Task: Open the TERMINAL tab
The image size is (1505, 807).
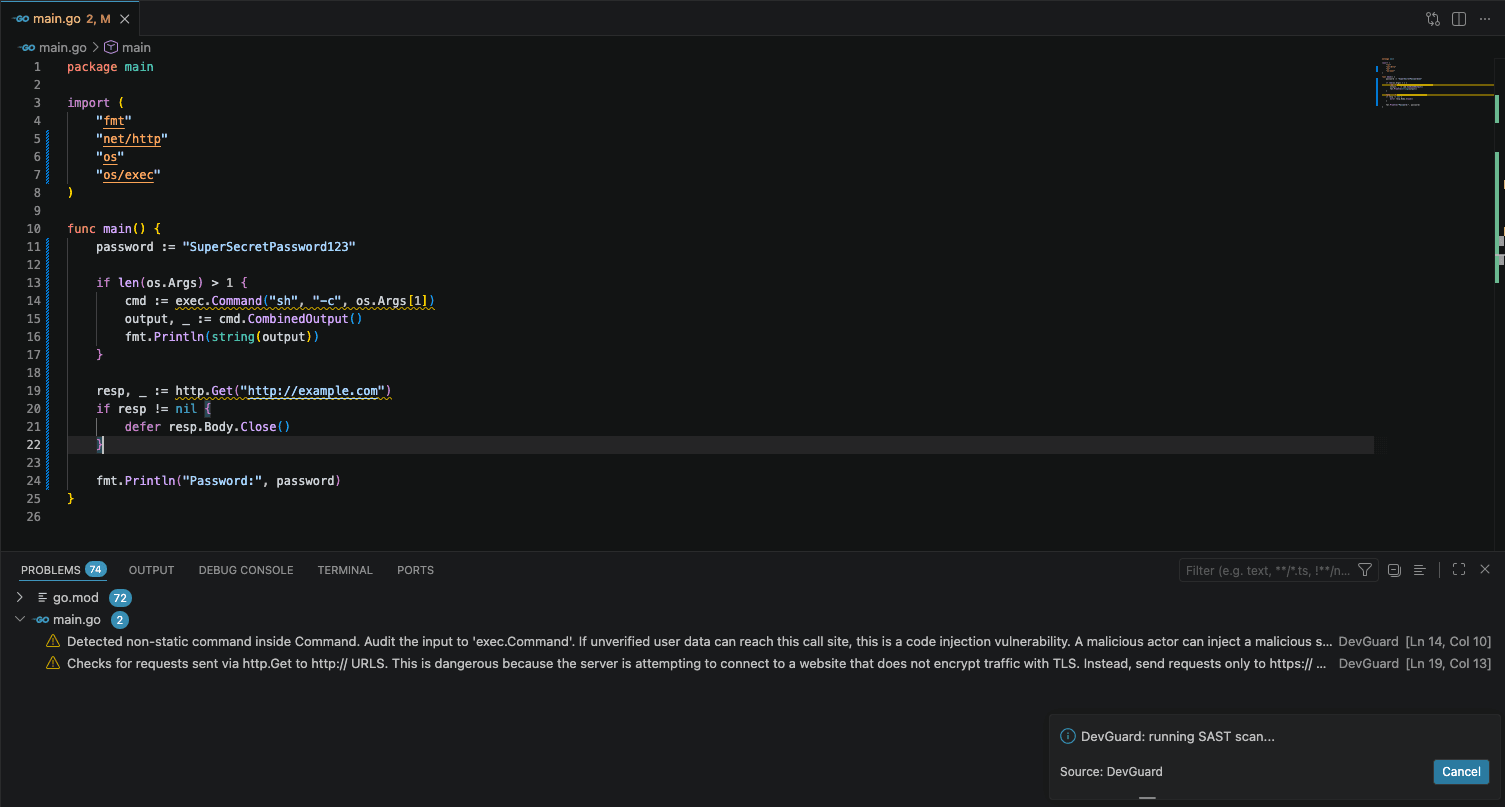Action: pyautogui.click(x=345, y=570)
